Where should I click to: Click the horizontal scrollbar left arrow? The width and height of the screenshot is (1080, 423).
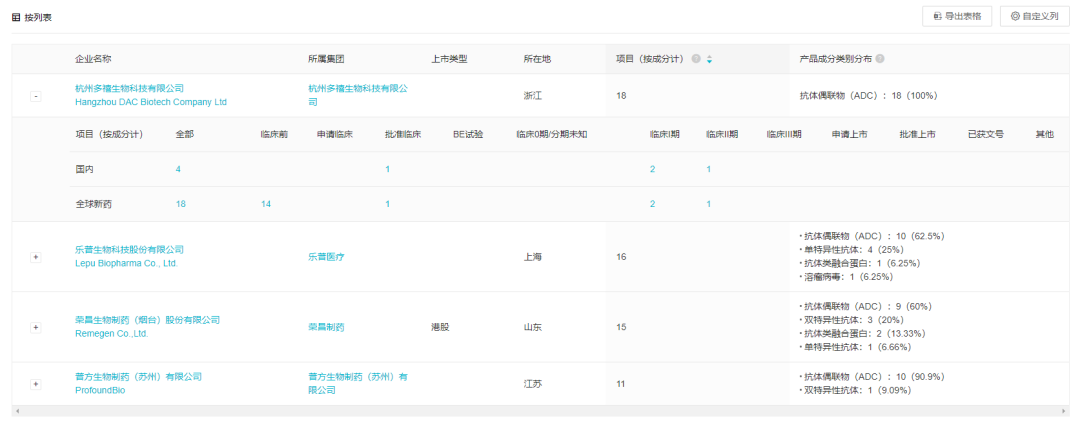click(x=16, y=411)
